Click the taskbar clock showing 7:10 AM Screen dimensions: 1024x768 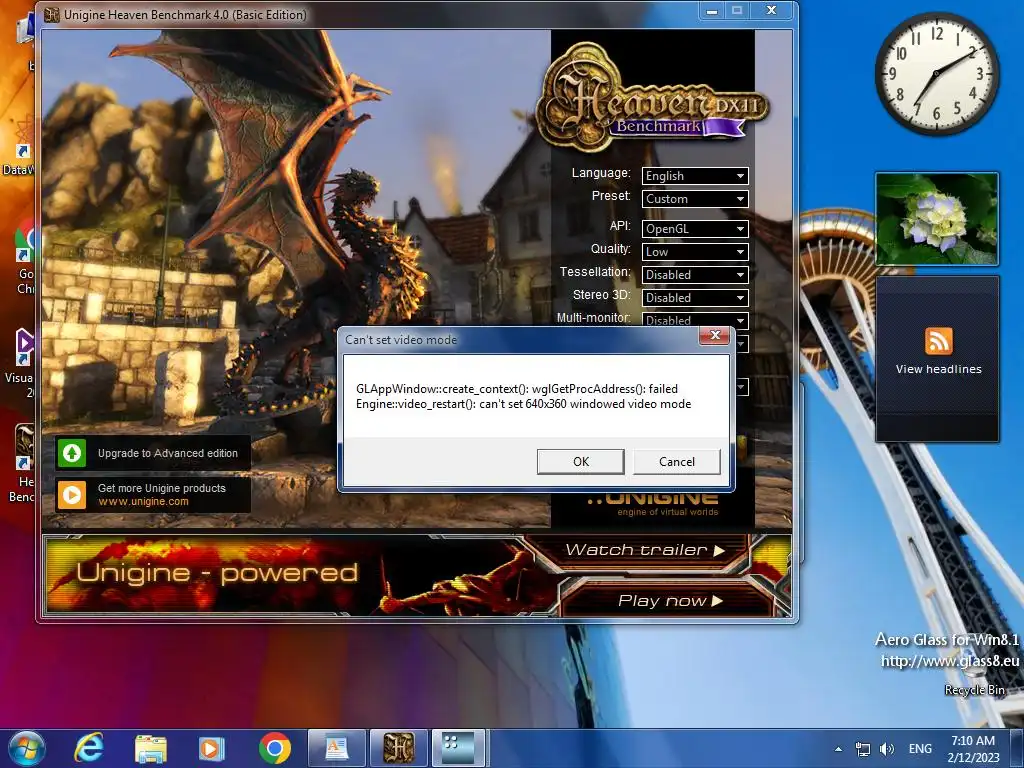(x=973, y=749)
